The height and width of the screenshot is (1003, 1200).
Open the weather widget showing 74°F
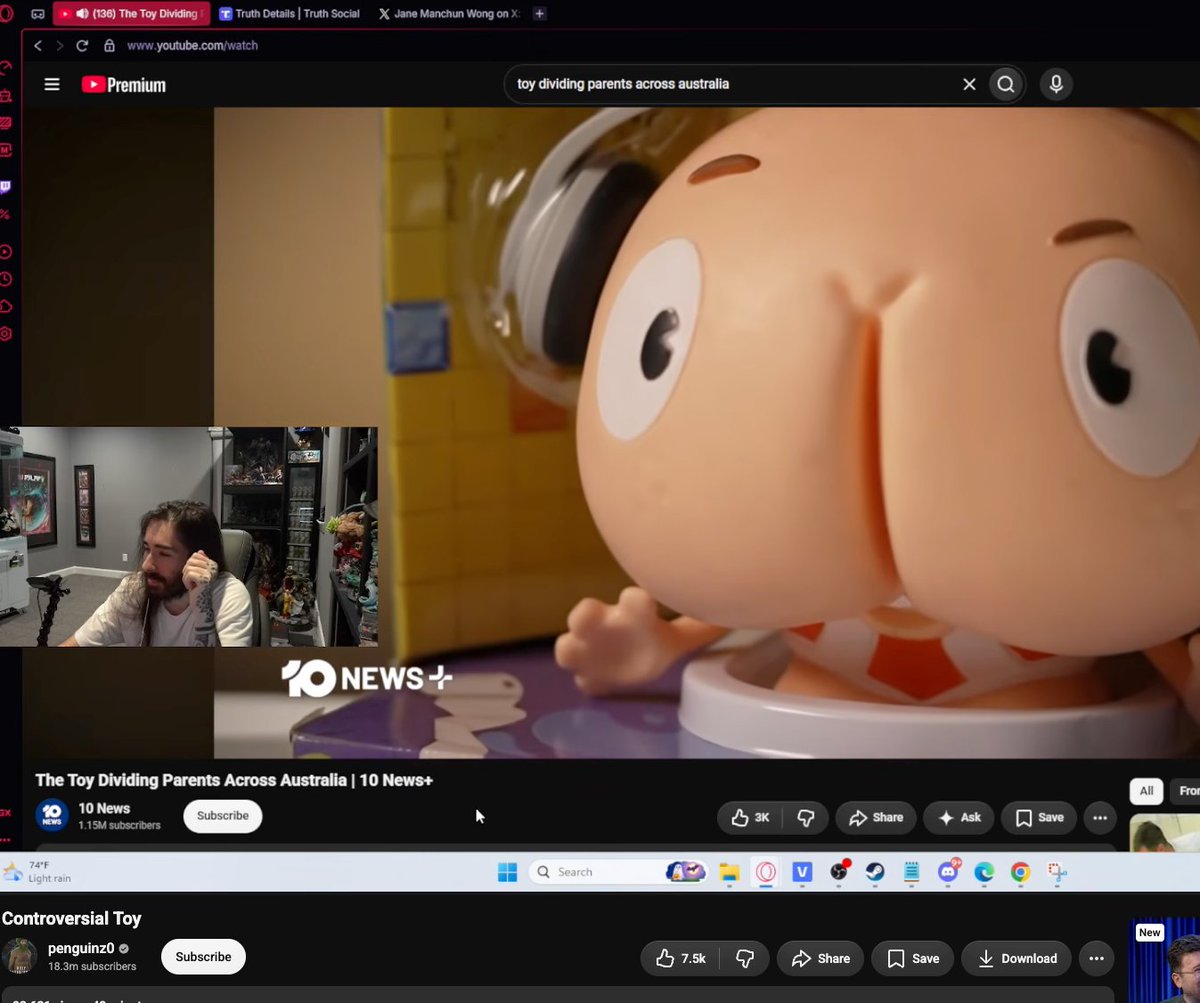pos(38,871)
